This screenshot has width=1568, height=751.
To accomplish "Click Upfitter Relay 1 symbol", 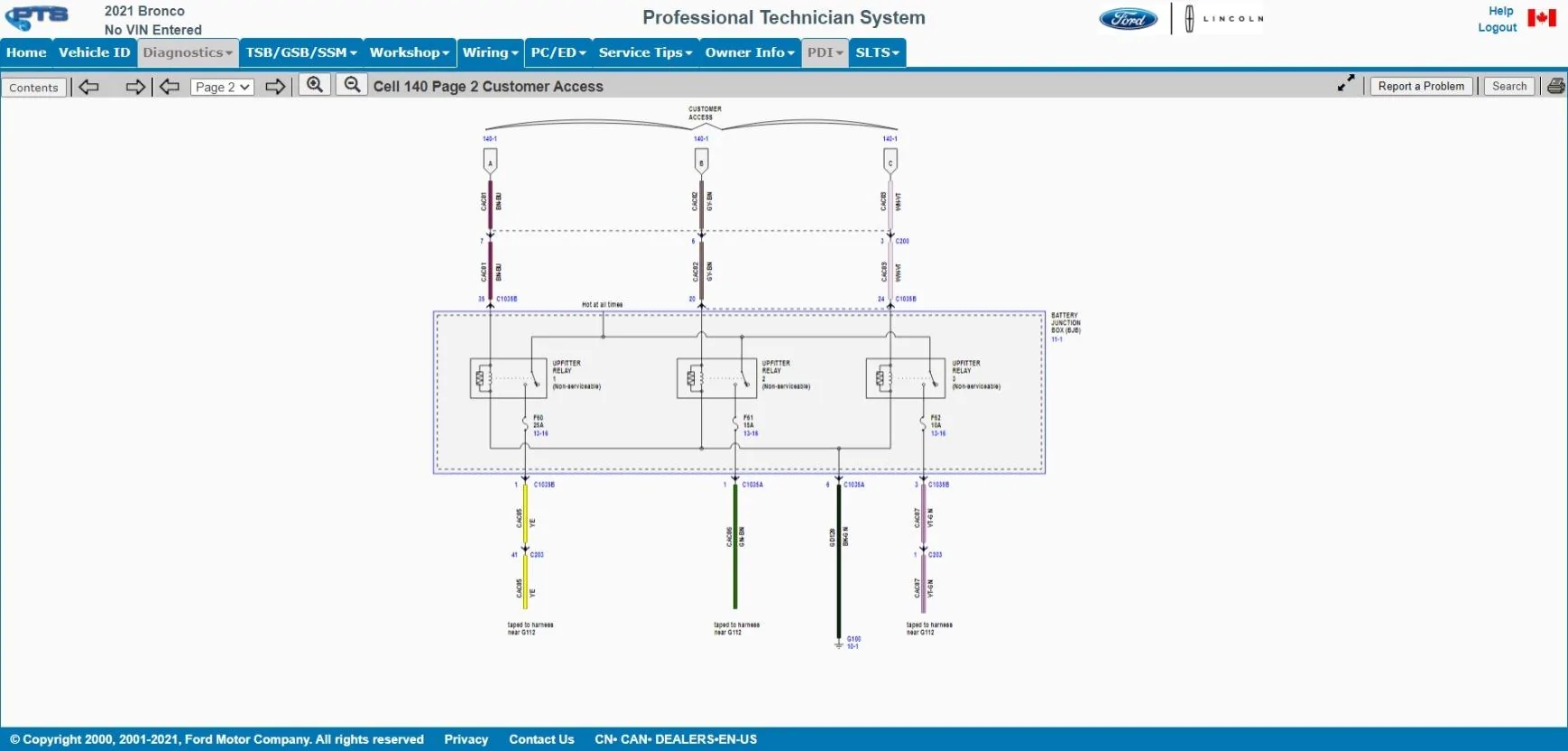I will 508,378.
